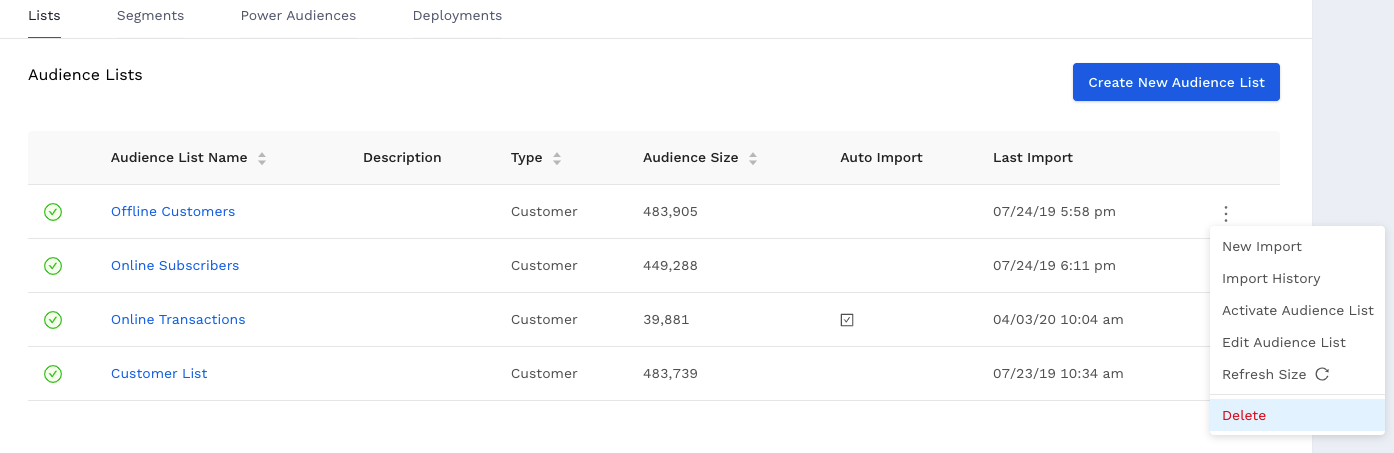Click the green status check for Customer List
1394x453 pixels.
53,374
